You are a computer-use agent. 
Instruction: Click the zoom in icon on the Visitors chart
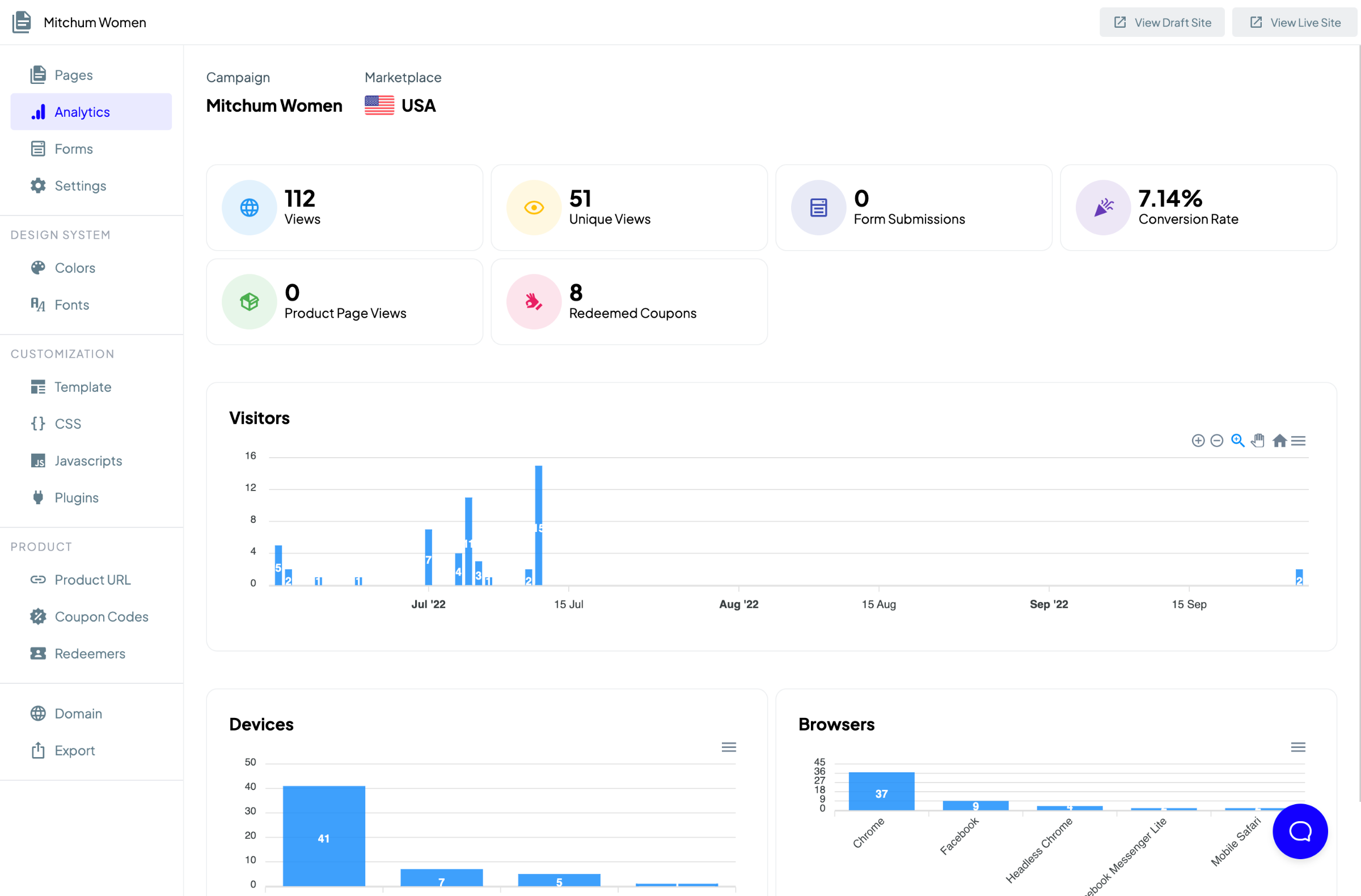(1198, 440)
